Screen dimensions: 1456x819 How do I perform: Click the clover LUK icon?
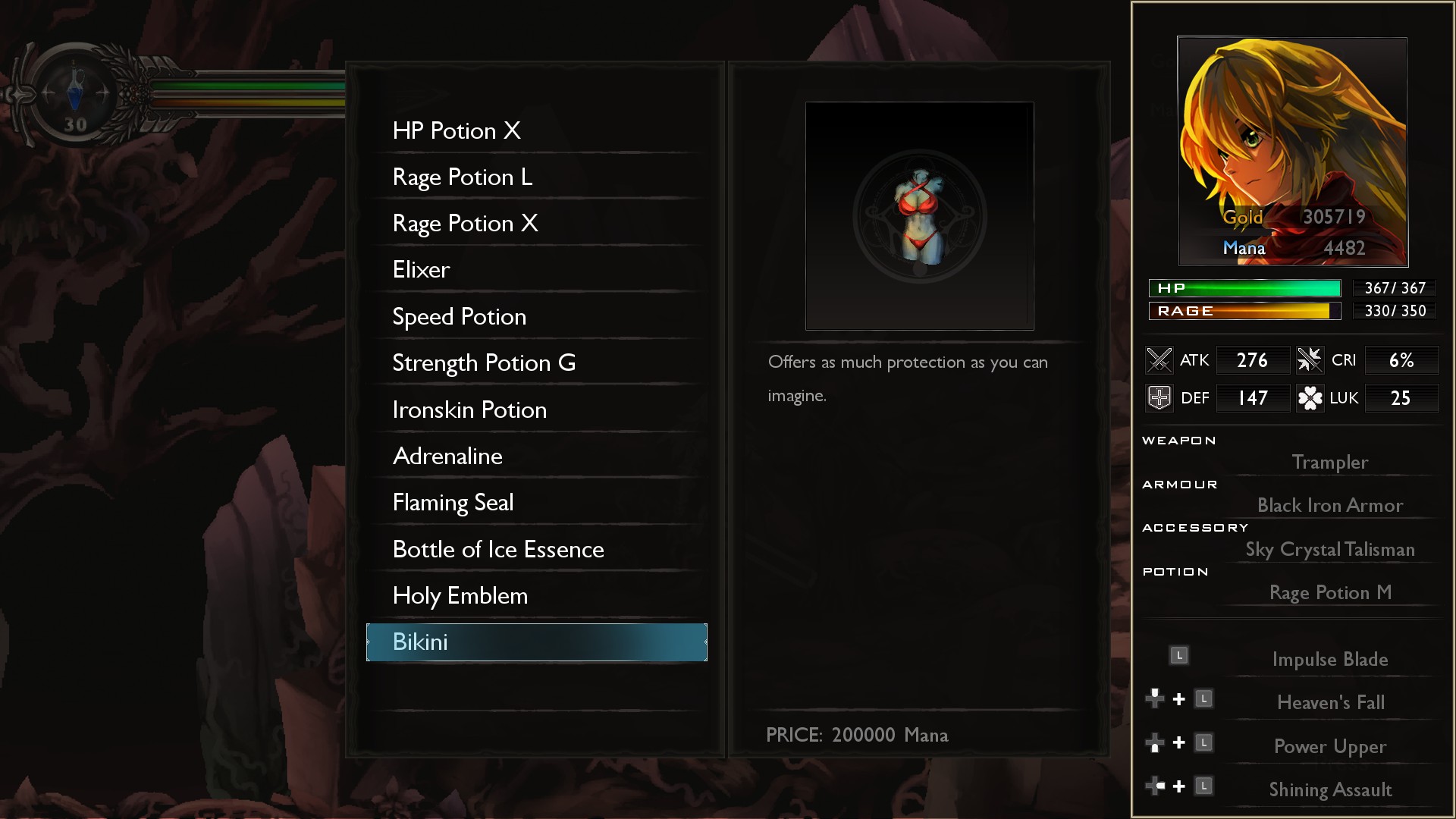pyautogui.click(x=1310, y=398)
